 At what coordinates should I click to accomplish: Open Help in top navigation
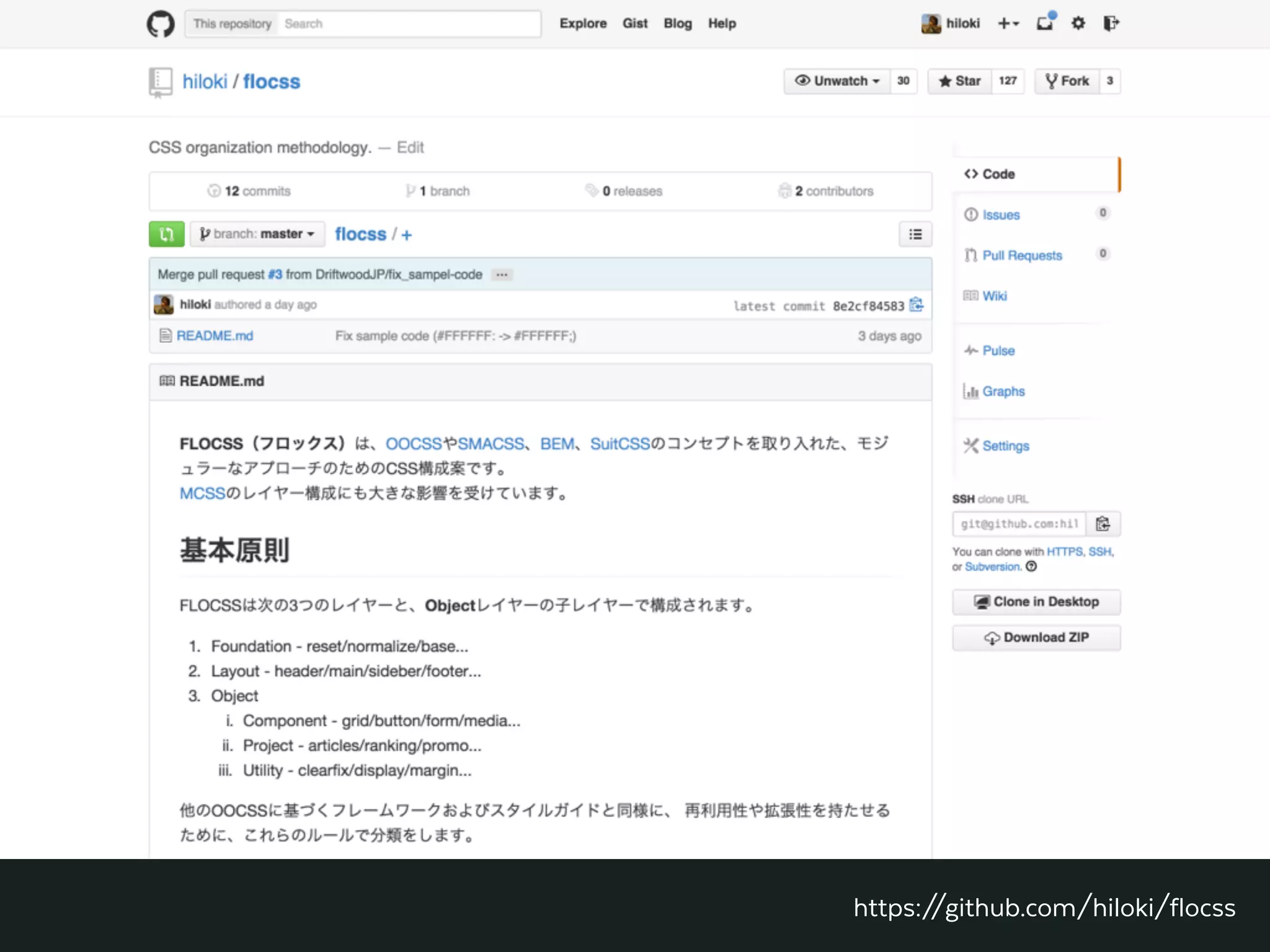(x=722, y=24)
